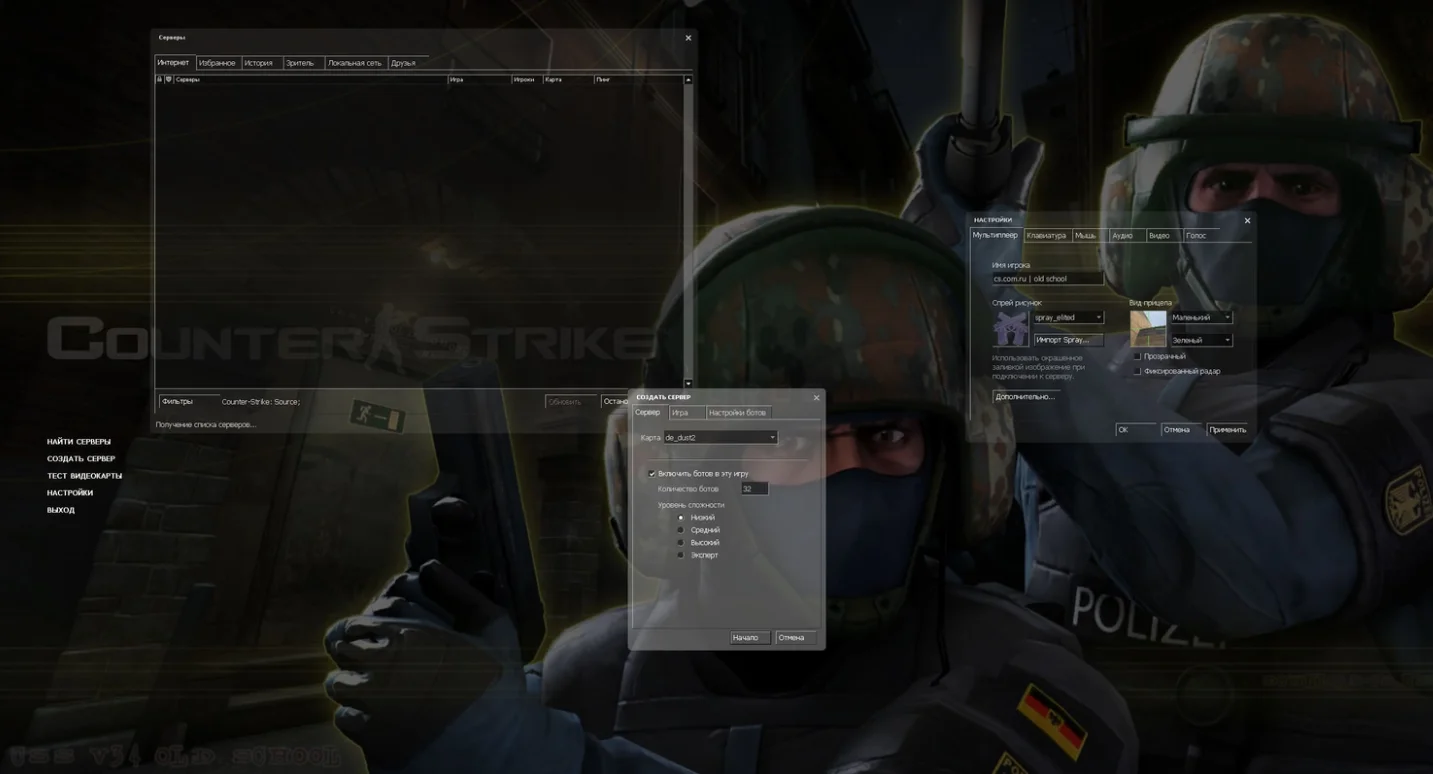Viewport: 1433px width, 774px height.
Task: Click the crosshair preview image
Action: pos(1148,328)
